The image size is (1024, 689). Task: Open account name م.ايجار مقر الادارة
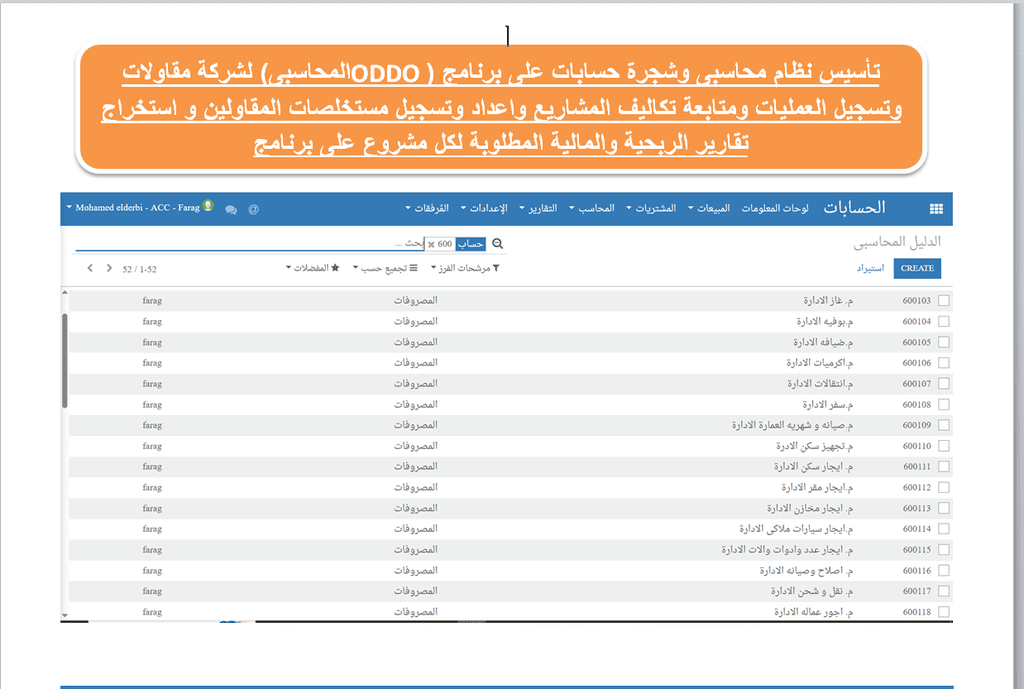[x=817, y=487]
